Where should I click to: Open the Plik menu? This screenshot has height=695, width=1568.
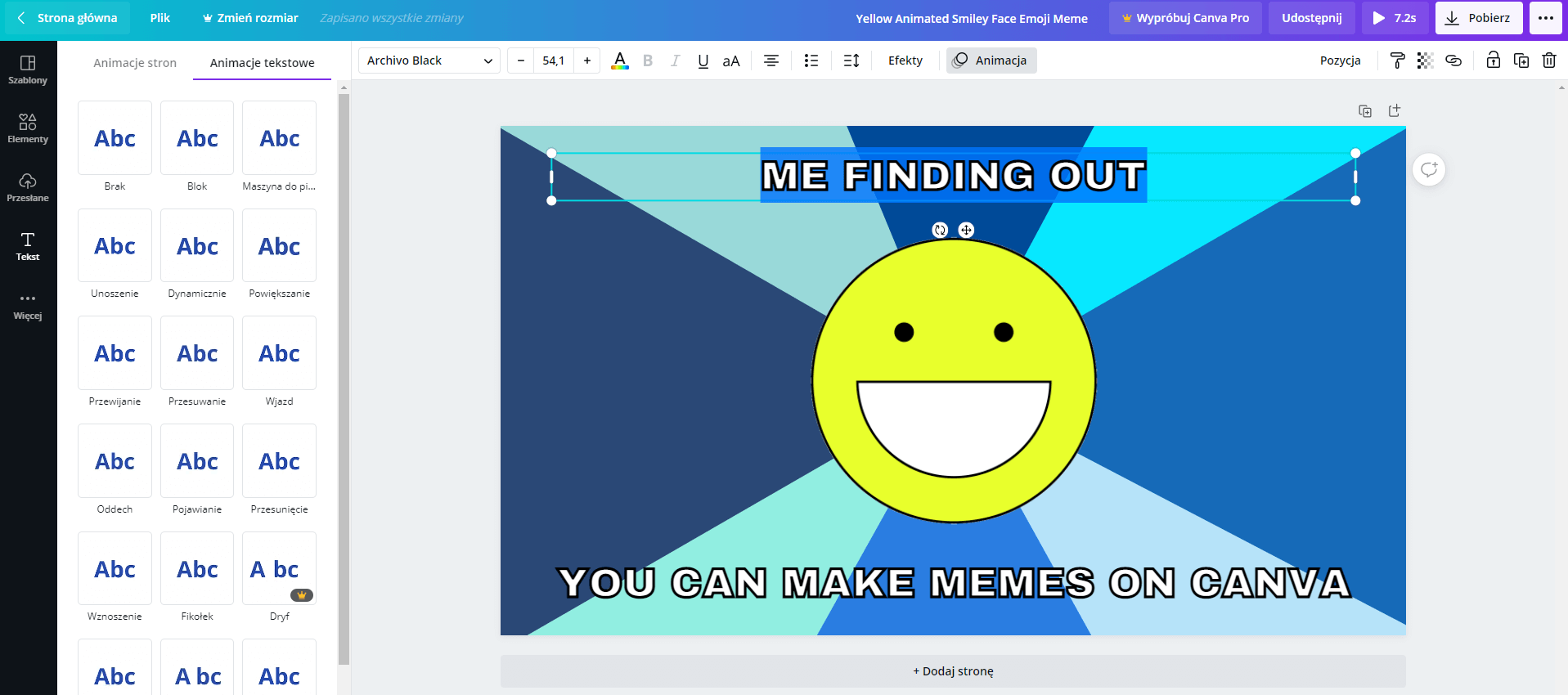pos(160,18)
